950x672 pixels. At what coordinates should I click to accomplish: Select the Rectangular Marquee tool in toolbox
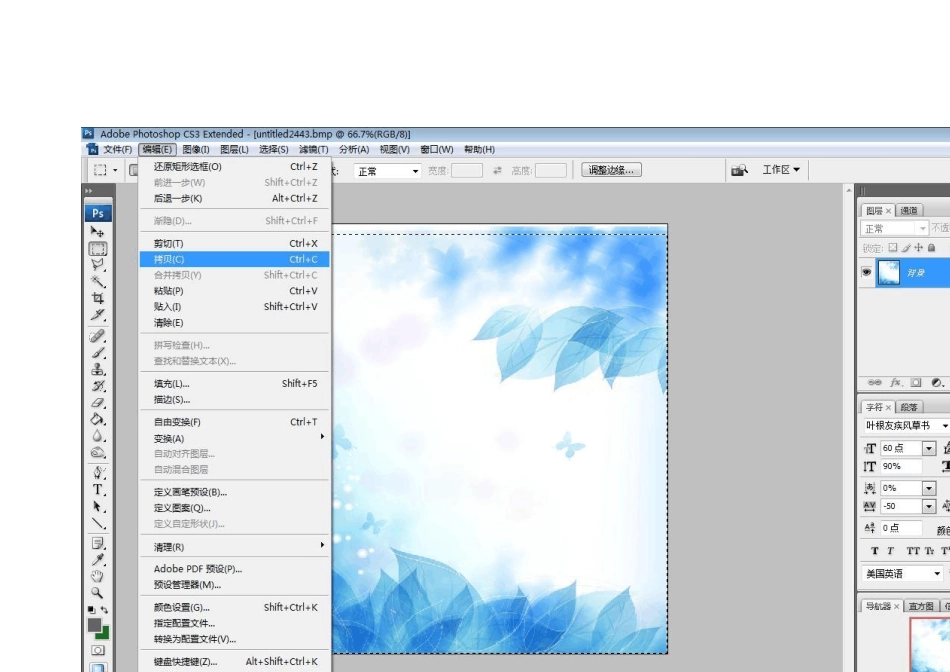pos(98,248)
